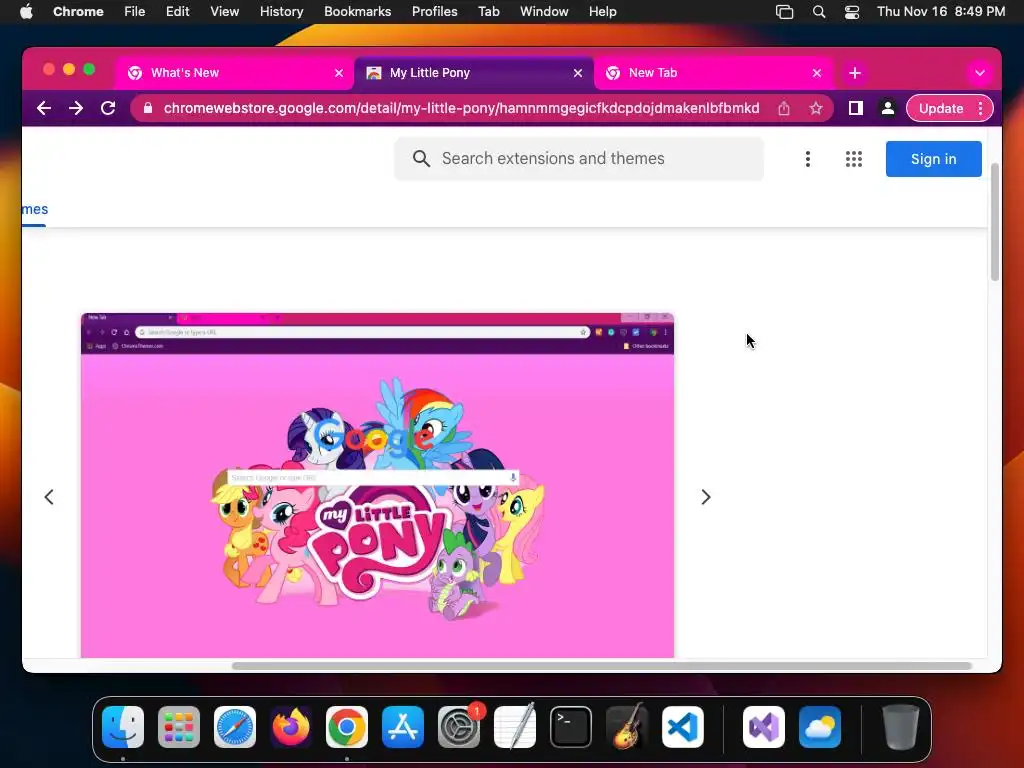
Task: Open the Chrome side panel icon
Action: pyautogui.click(x=856, y=108)
